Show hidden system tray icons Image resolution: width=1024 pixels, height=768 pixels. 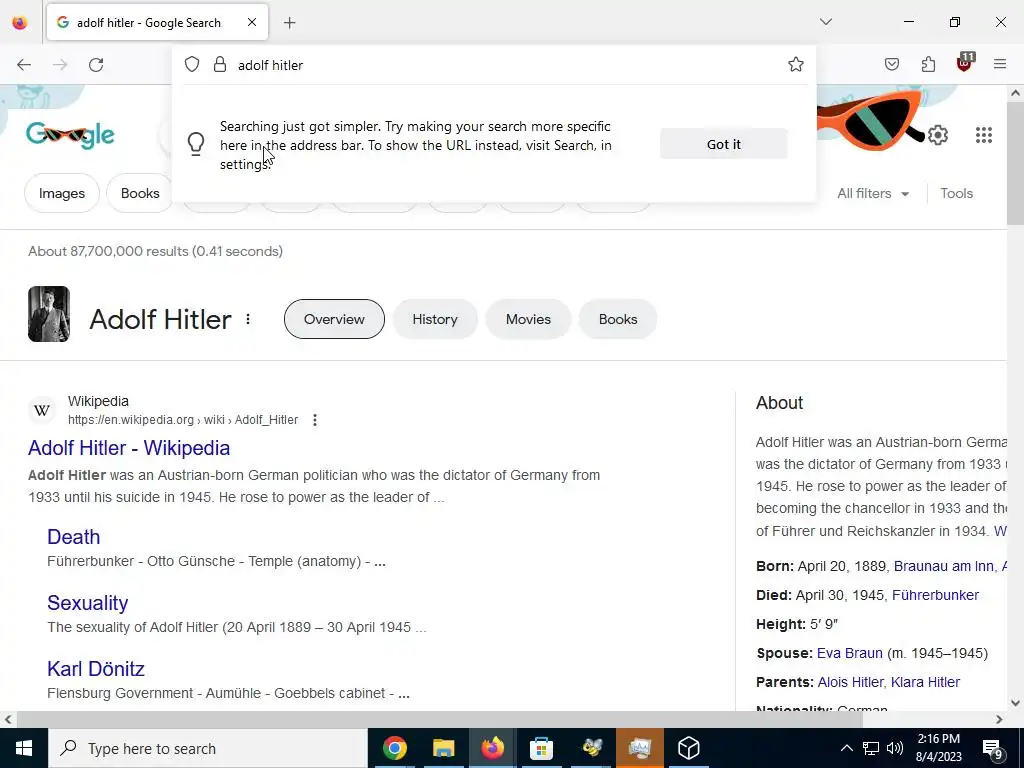coord(846,748)
